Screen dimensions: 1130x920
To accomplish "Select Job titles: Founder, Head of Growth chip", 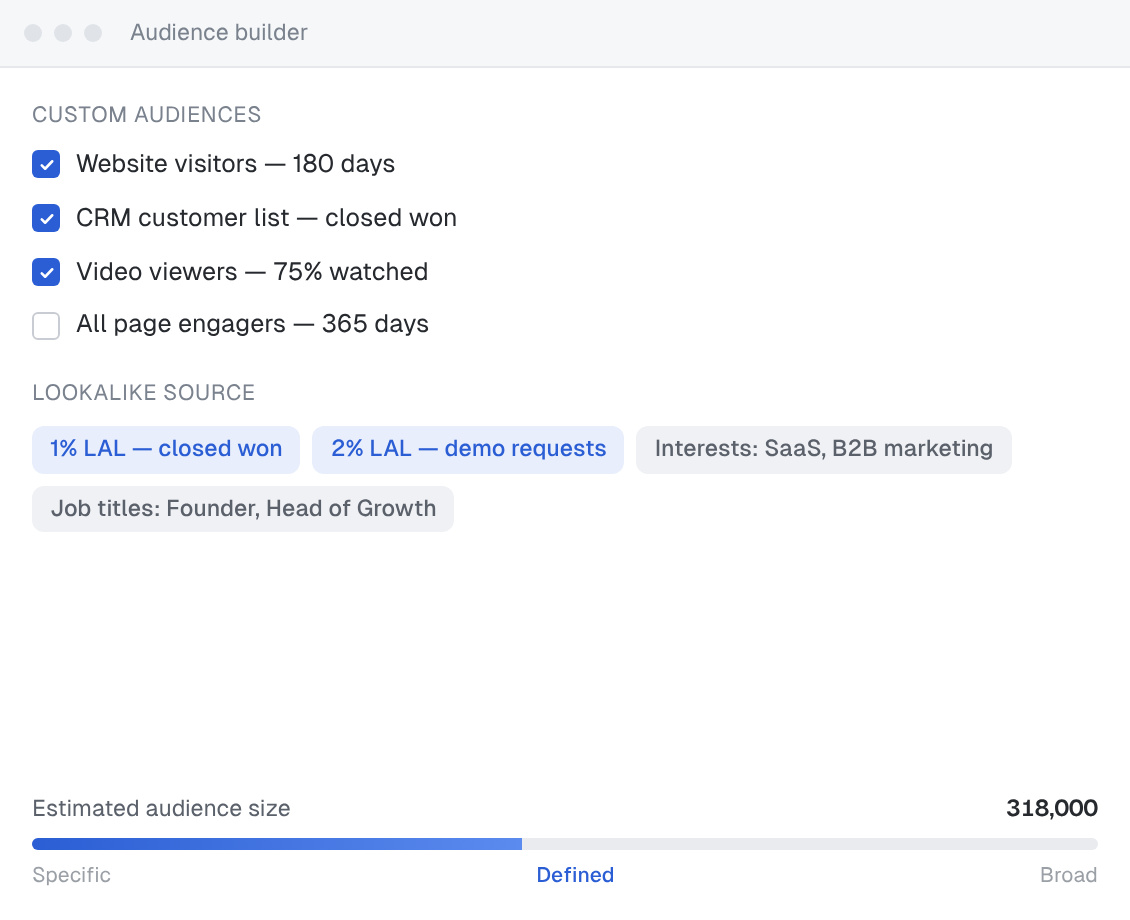I will point(243,509).
